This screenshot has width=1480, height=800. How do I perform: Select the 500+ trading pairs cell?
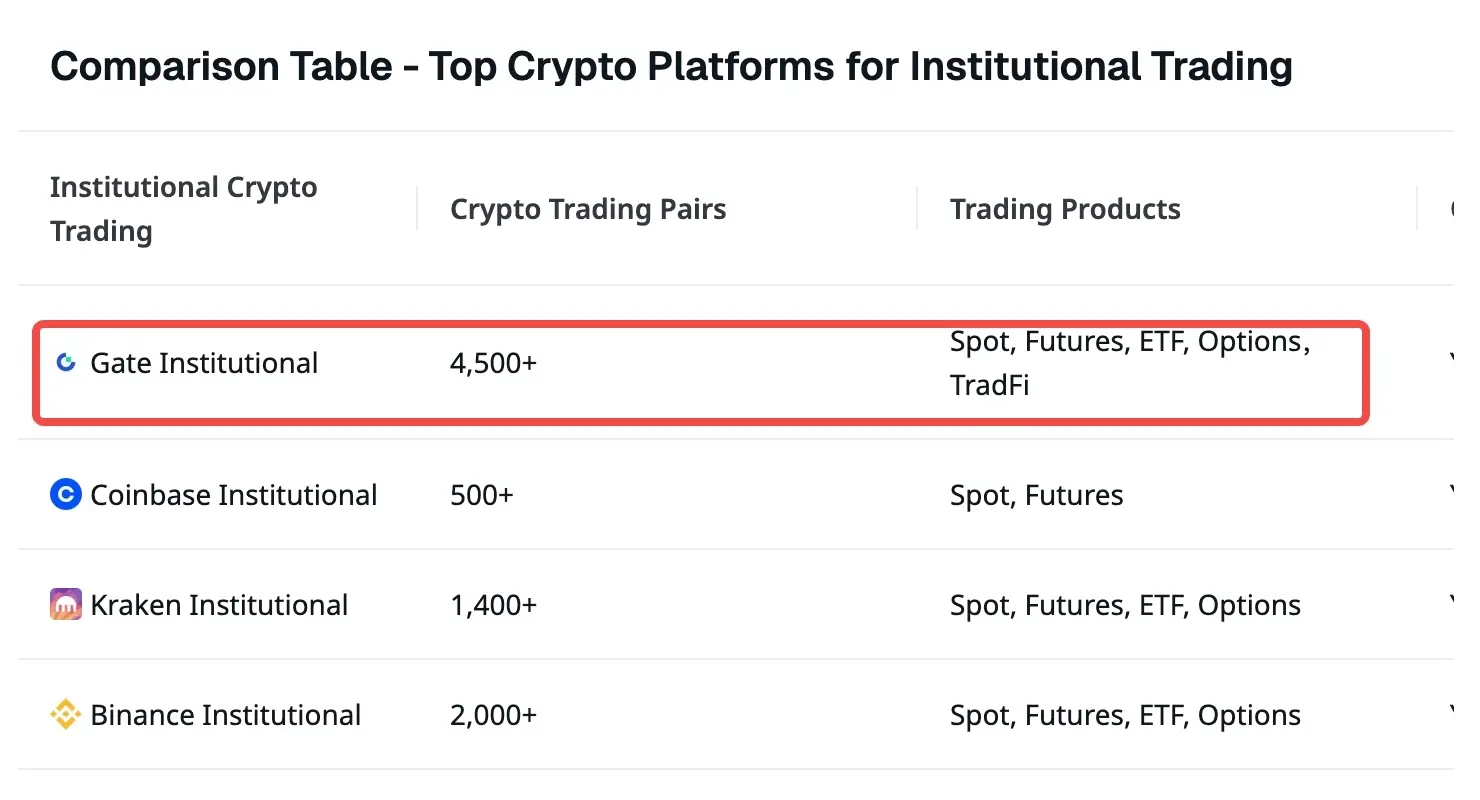coord(481,495)
